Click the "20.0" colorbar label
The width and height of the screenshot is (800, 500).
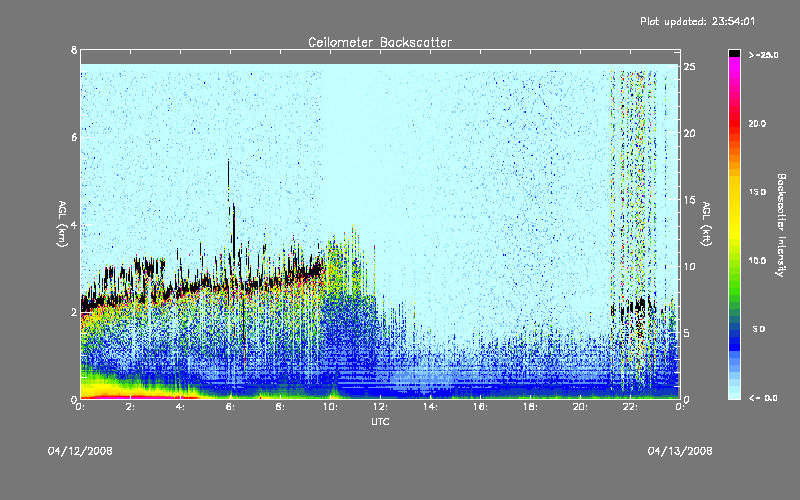coord(757,123)
